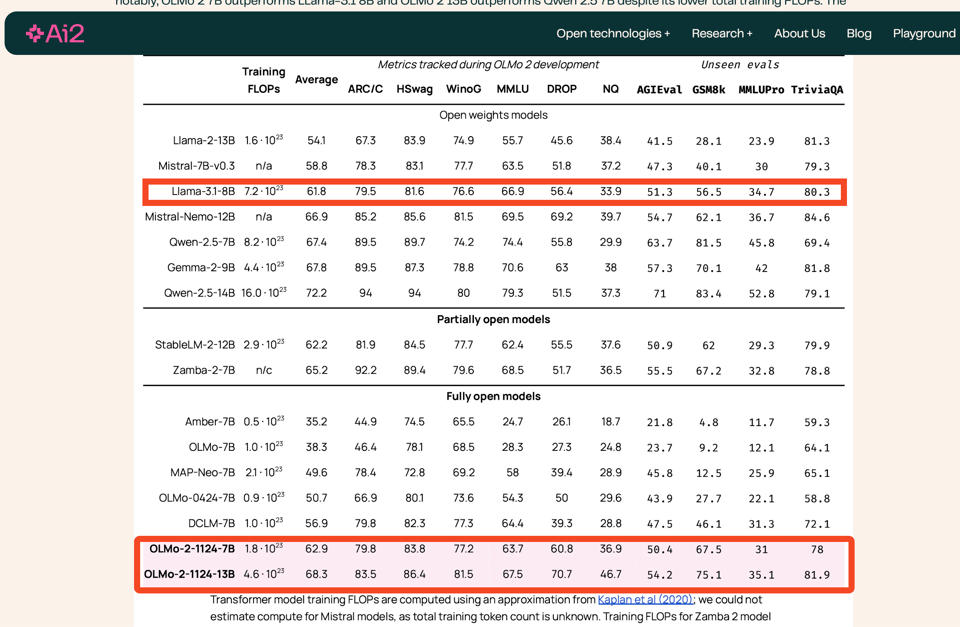
Task: Click the TriviaQA column header
Action: coord(816,90)
